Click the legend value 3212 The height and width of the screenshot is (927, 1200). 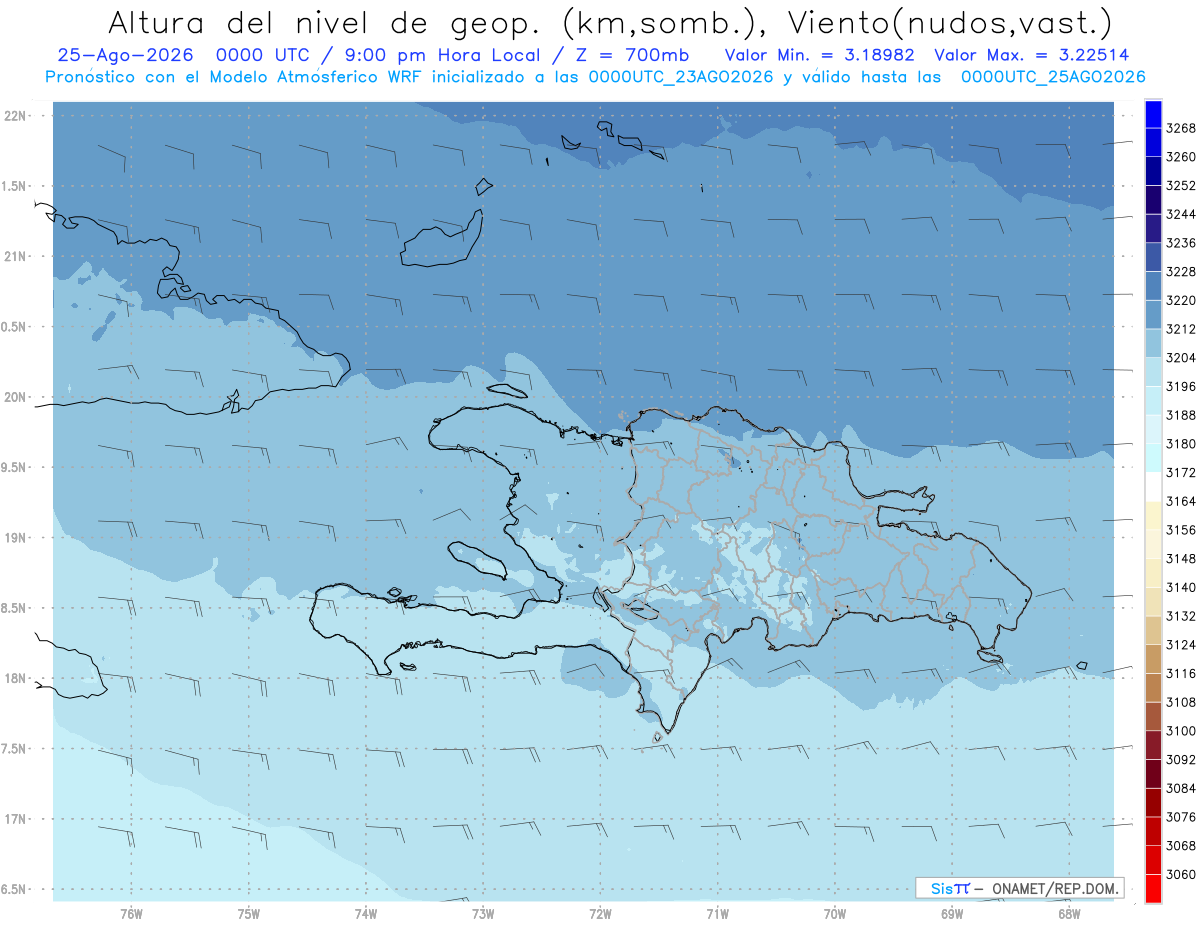1181,329
